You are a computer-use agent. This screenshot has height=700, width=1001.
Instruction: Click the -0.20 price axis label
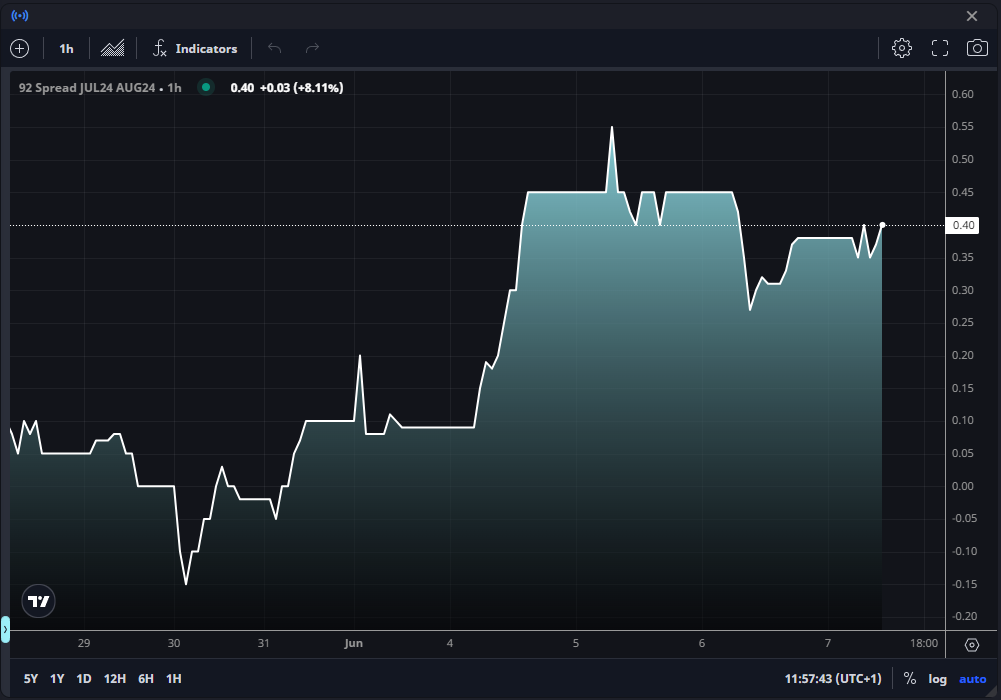tap(965, 616)
